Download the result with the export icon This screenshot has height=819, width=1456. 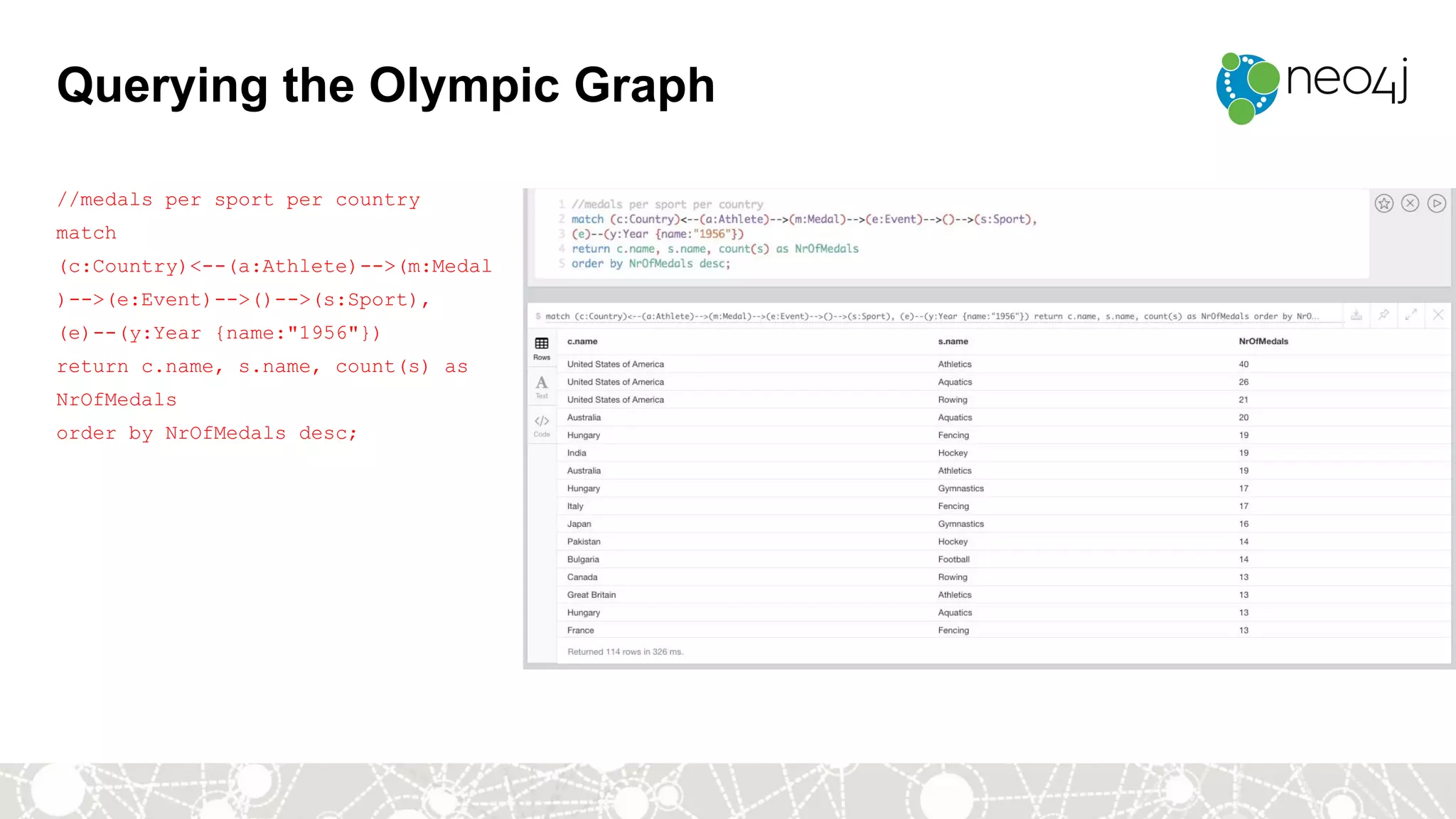click(x=1356, y=315)
